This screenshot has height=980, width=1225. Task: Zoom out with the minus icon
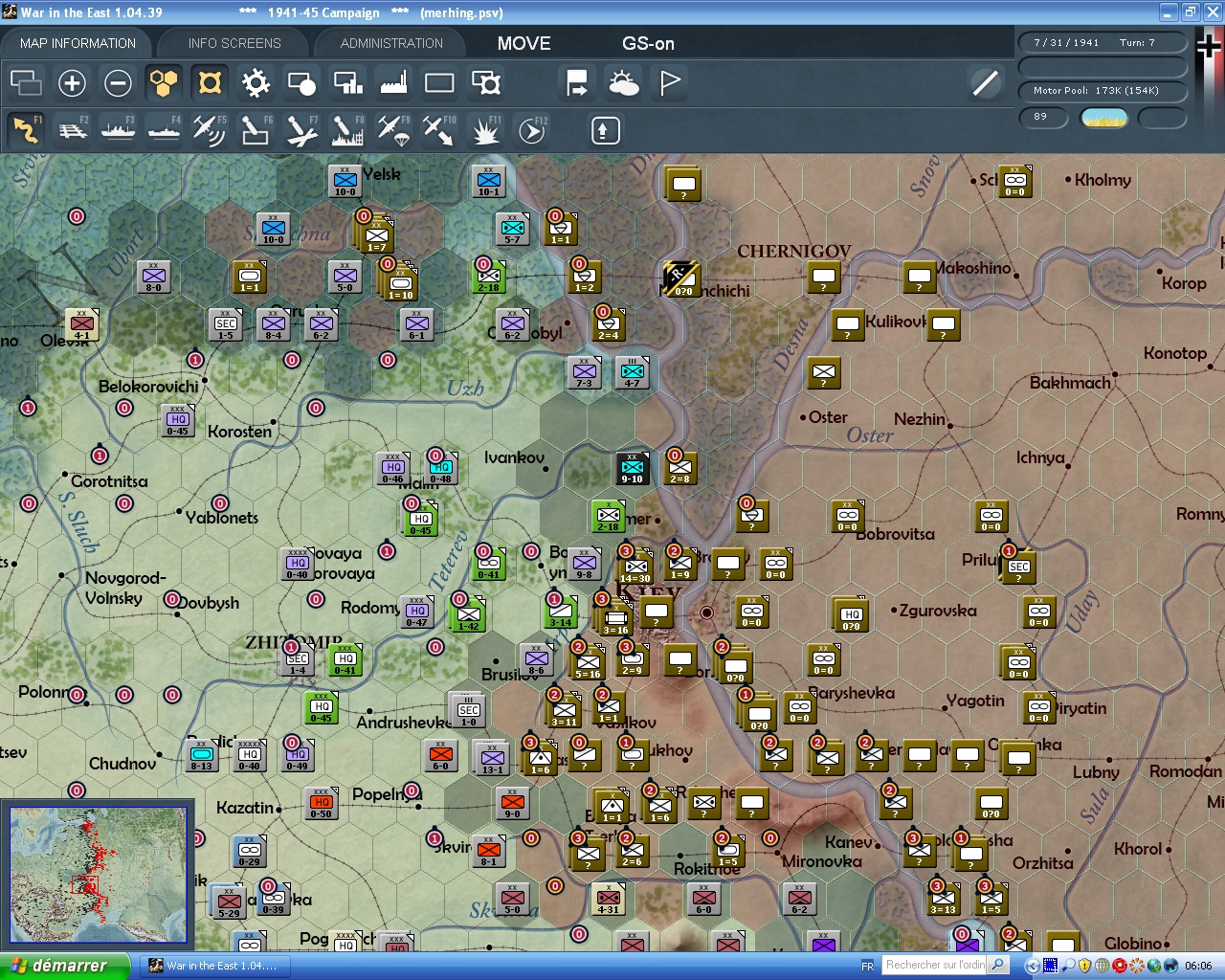(x=118, y=83)
